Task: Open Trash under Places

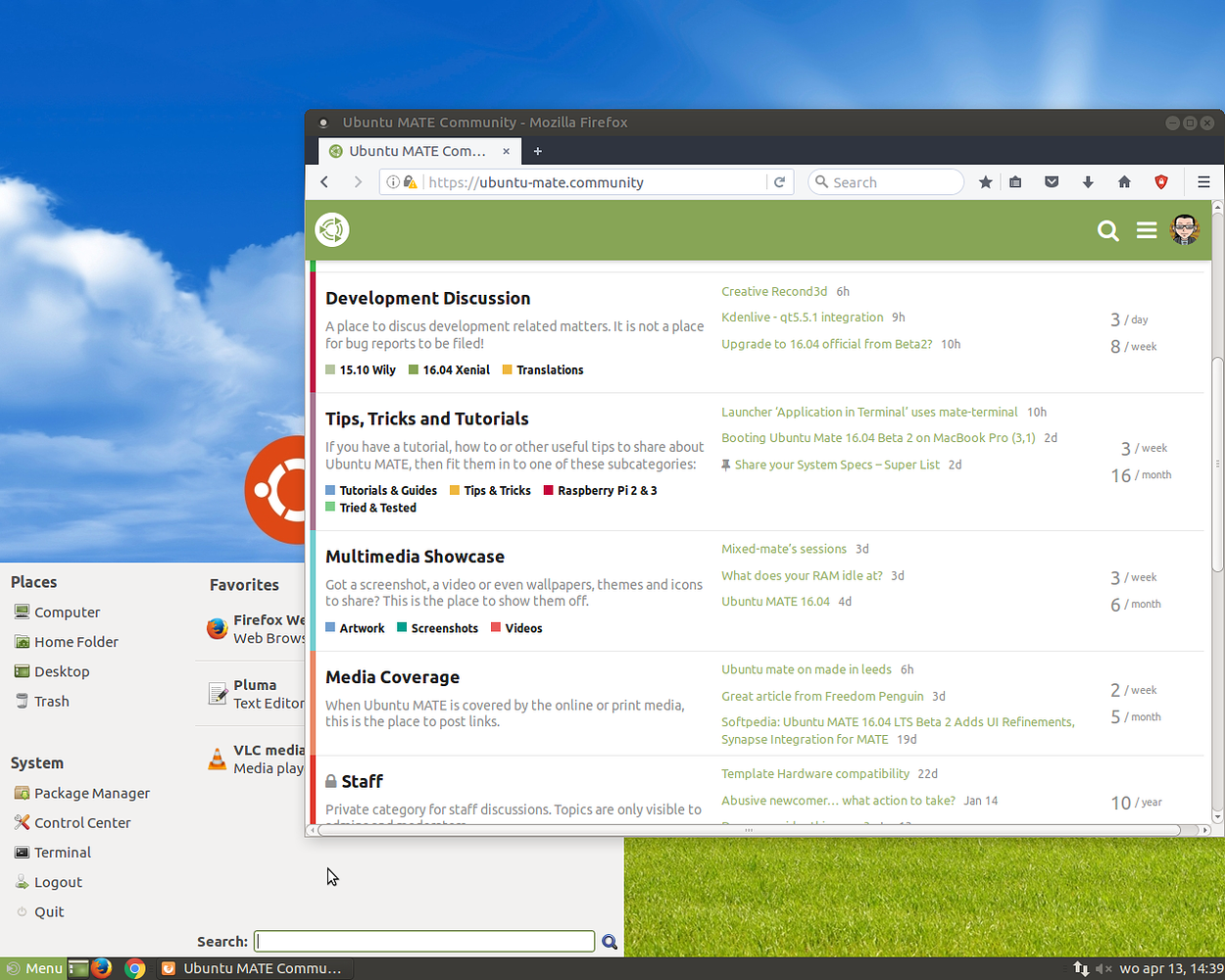Action: click(x=41, y=702)
